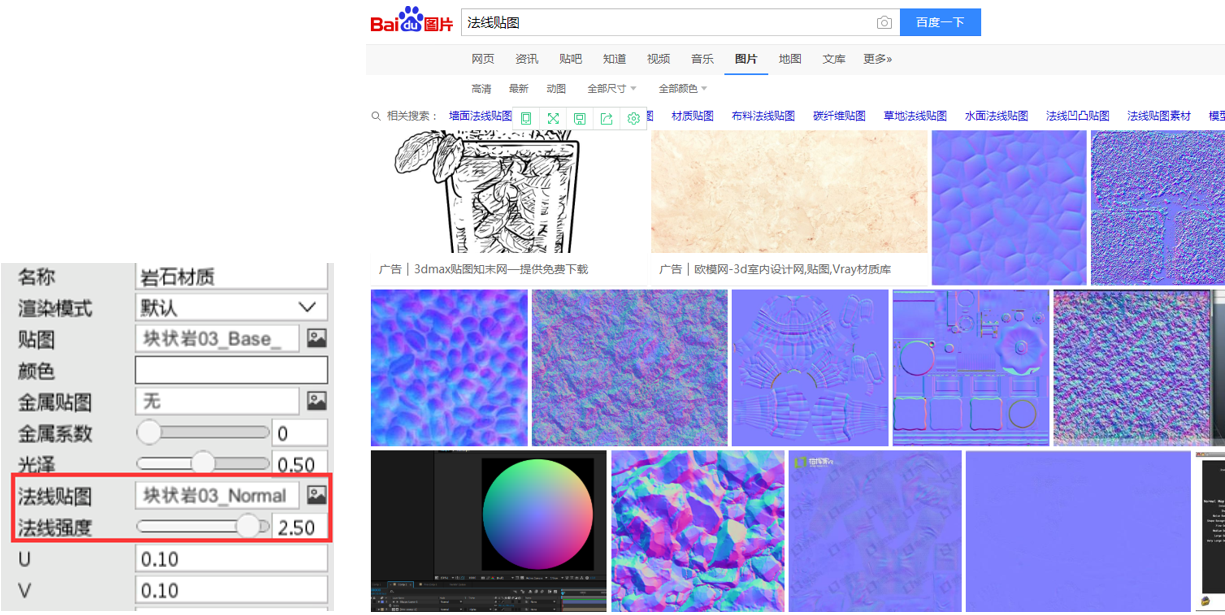Open the beige marble texture ad thumbnail
The width and height of the screenshot is (1225, 615).
point(789,191)
